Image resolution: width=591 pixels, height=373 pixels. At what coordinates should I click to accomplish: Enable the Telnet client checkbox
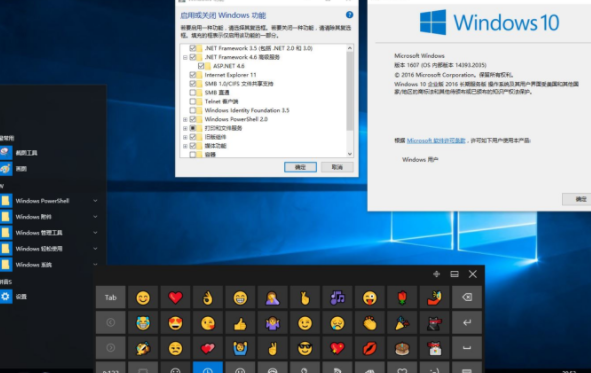[x=193, y=101]
